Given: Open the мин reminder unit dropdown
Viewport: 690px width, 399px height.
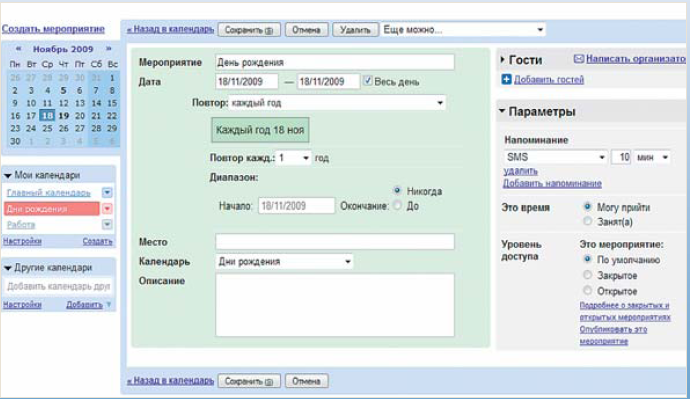Looking at the screenshot, I should click(652, 157).
